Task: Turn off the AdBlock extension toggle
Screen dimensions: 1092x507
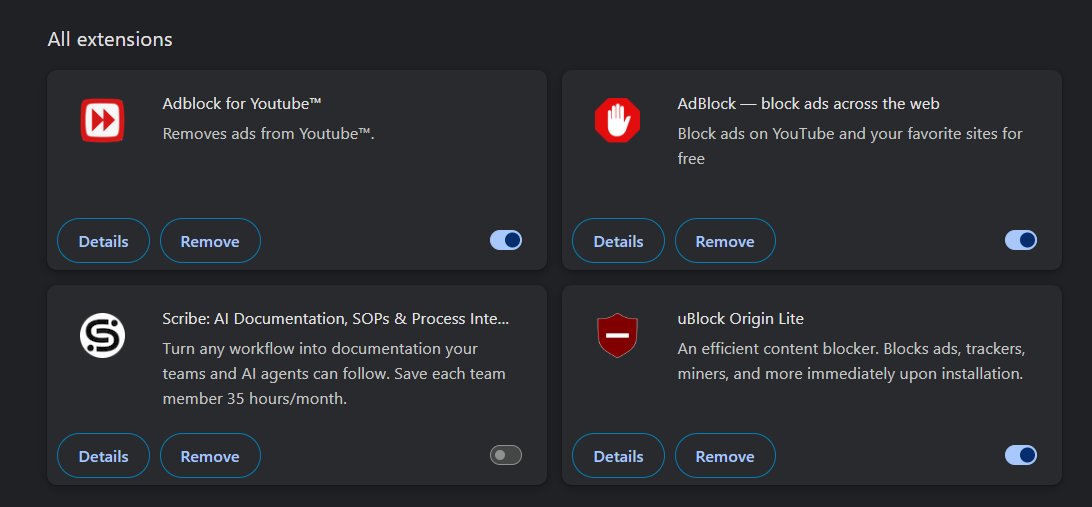Action: [1021, 240]
